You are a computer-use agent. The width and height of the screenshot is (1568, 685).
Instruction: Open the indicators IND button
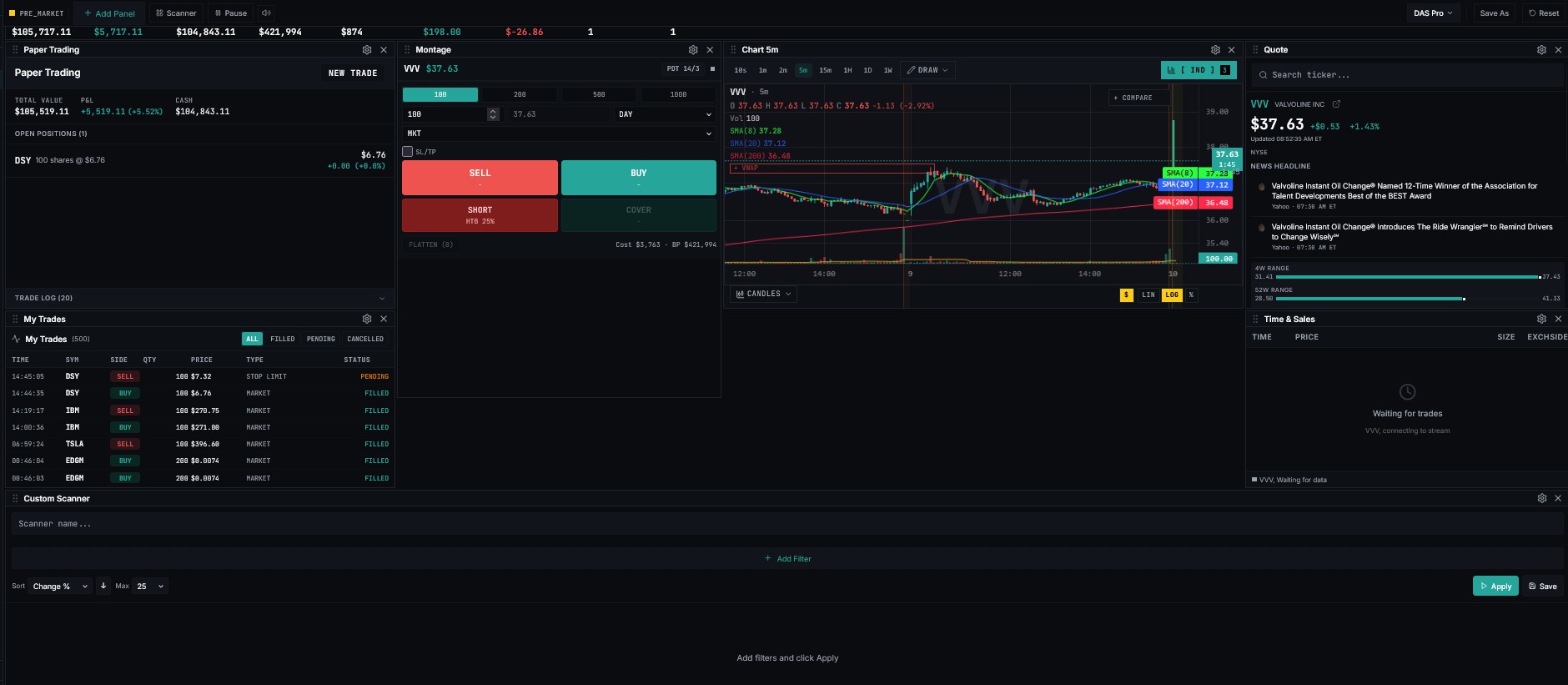pyautogui.click(x=1199, y=70)
